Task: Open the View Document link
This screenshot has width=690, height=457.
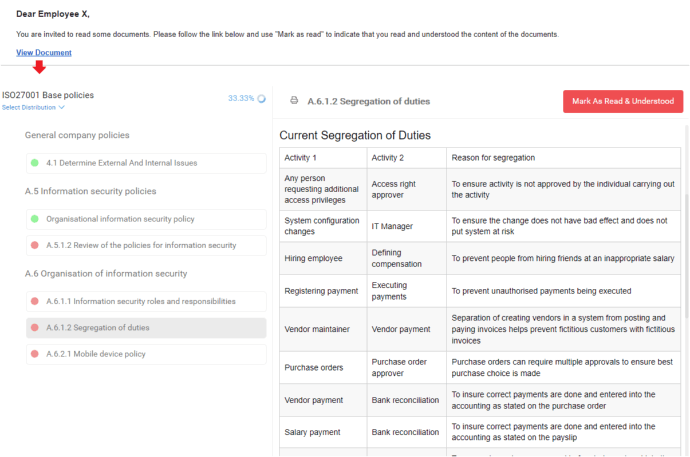Action: [44, 52]
